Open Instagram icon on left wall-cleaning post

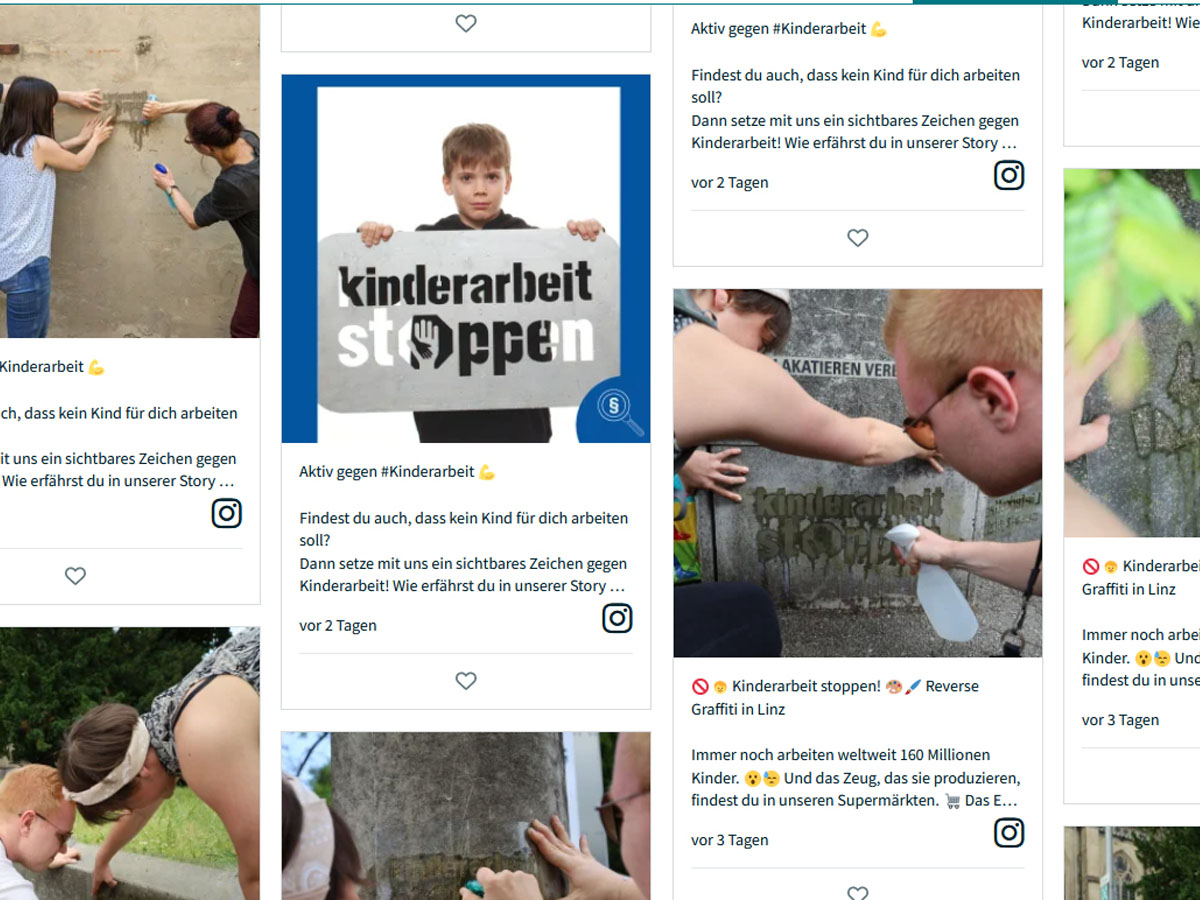(227, 513)
